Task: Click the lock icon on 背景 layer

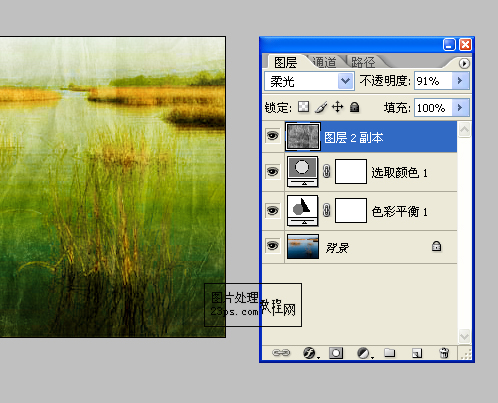Action: [x=436, y=246]
